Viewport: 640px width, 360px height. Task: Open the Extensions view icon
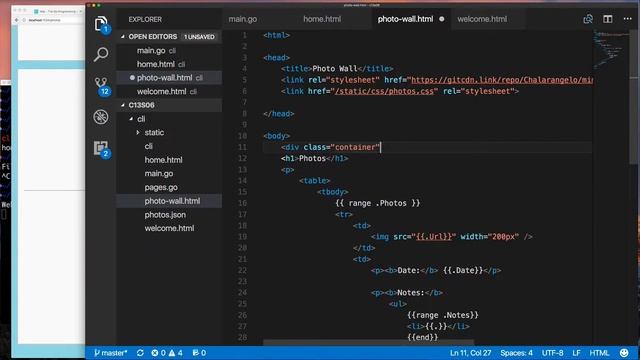click(101, 149)
